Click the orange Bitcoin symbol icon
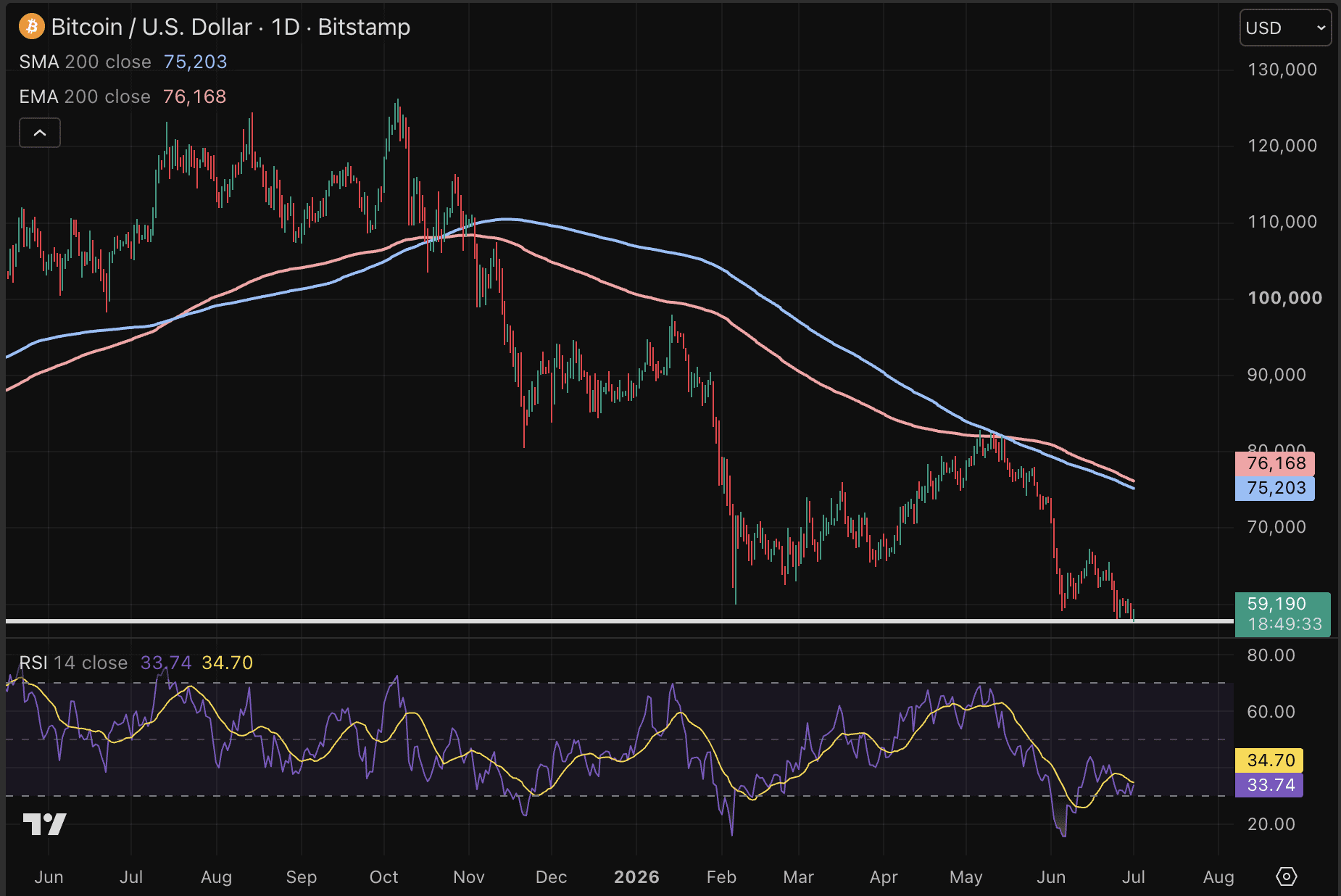 [31, 27]
